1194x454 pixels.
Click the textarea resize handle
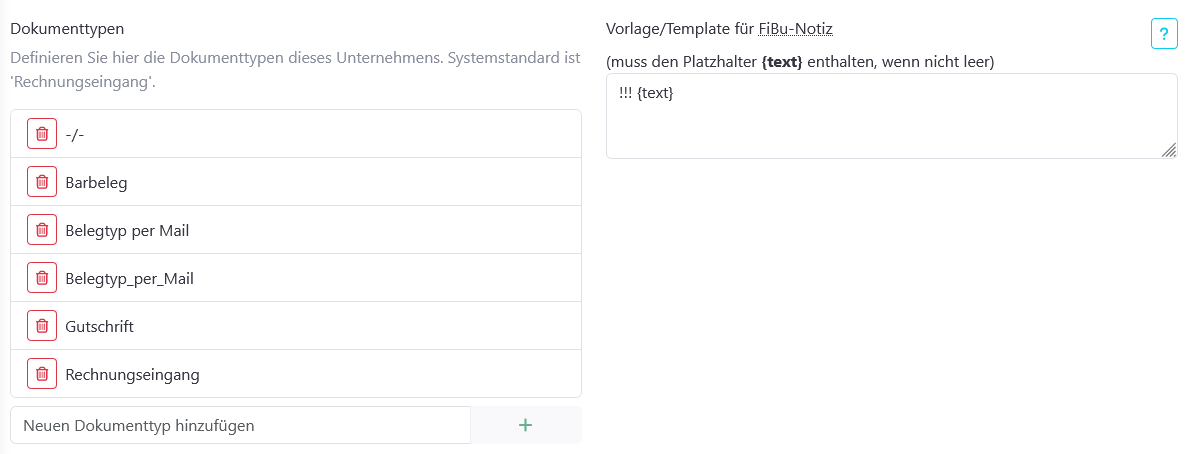1168,149
